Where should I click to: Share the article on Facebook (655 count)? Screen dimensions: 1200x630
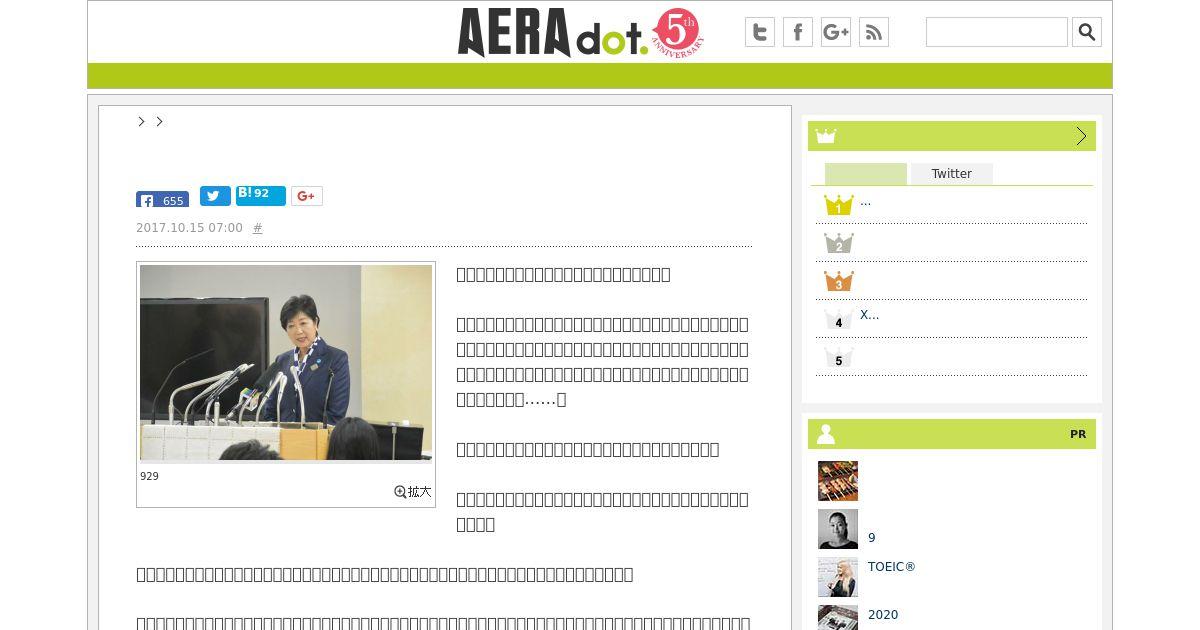point(162,199)
